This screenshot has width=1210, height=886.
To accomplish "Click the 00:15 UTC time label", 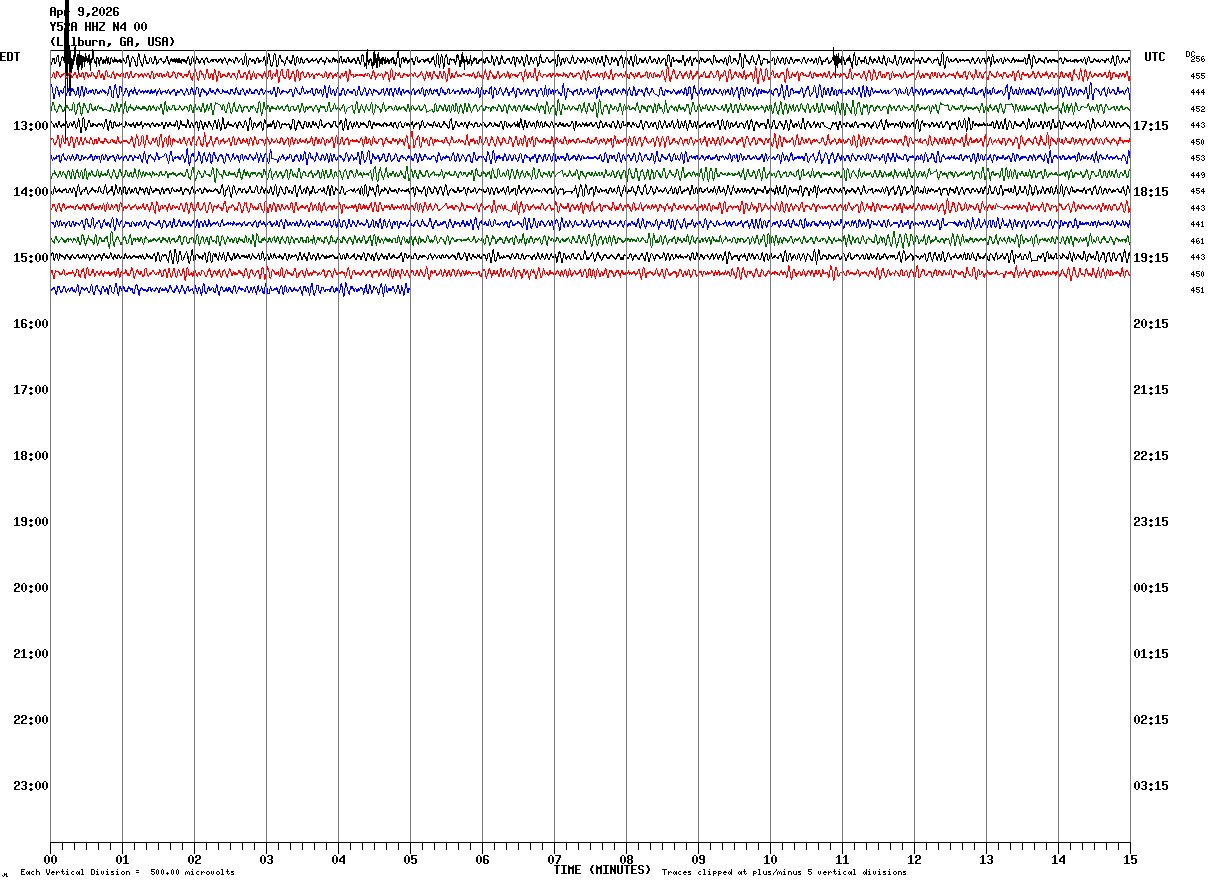I will (x=1151, y=588).
